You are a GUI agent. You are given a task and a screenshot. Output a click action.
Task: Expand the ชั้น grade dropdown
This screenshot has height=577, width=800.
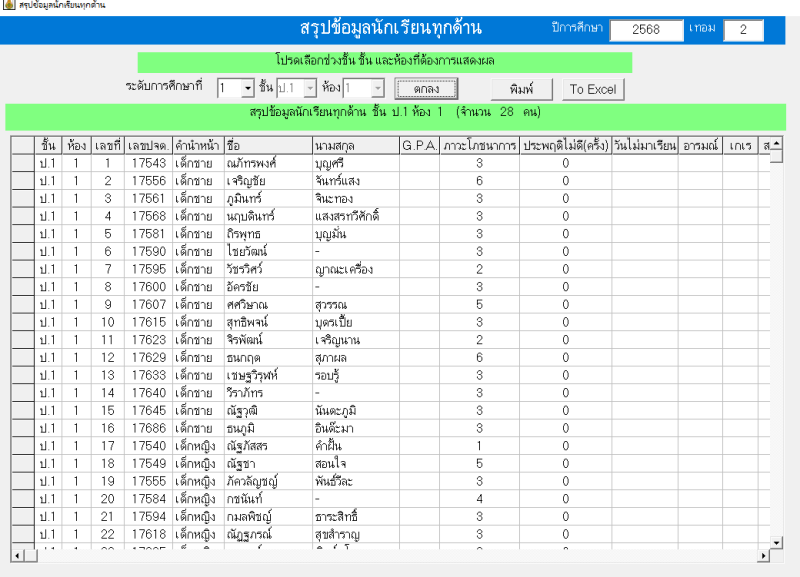pos(309,89)
